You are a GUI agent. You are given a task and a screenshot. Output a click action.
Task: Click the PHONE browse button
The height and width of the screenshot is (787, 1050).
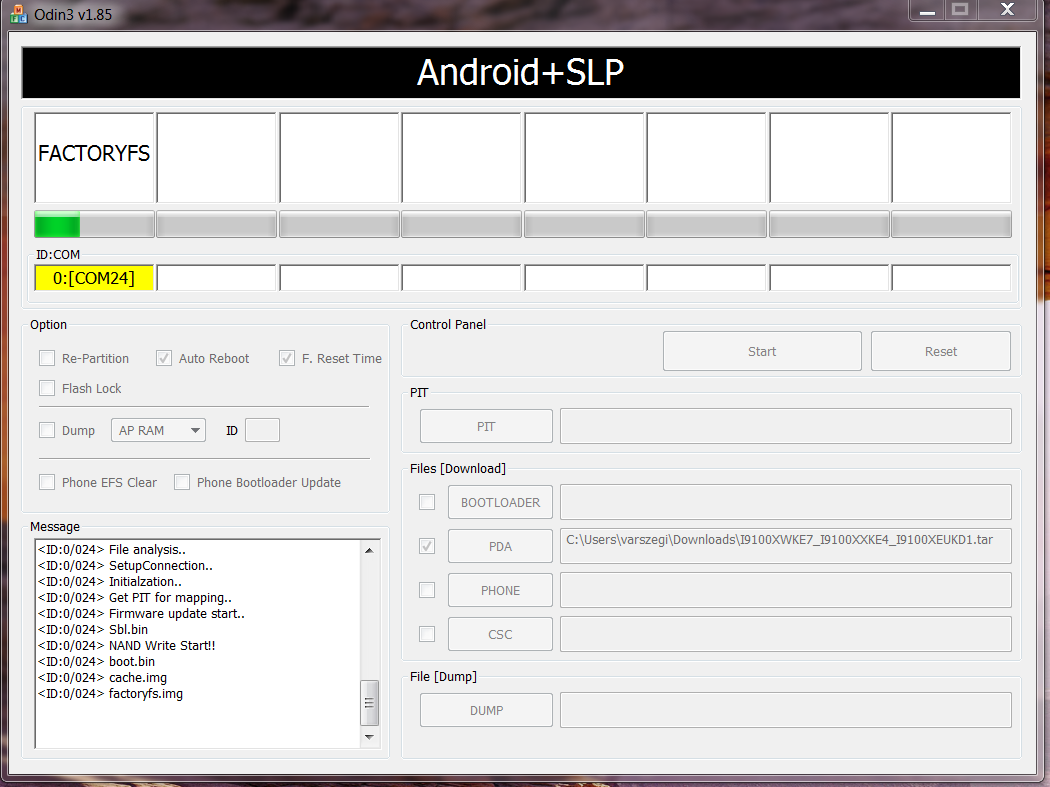500,590
